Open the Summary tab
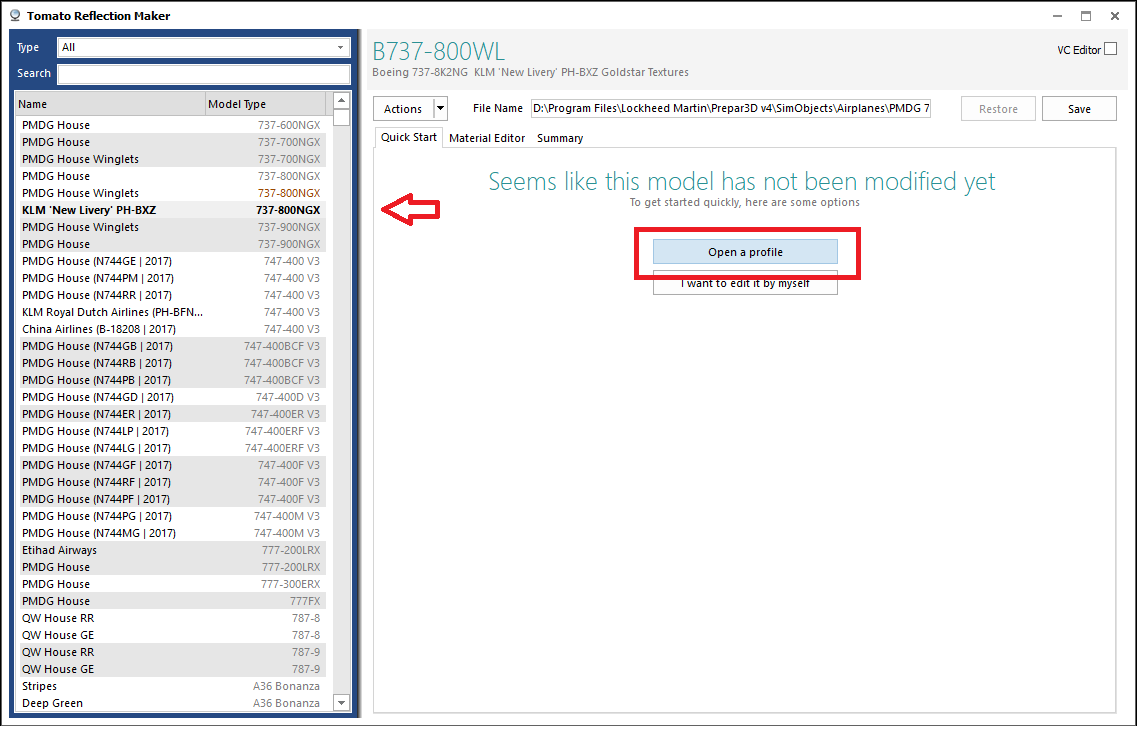This screenshot has height=733, width=1137. pos(560,138)
